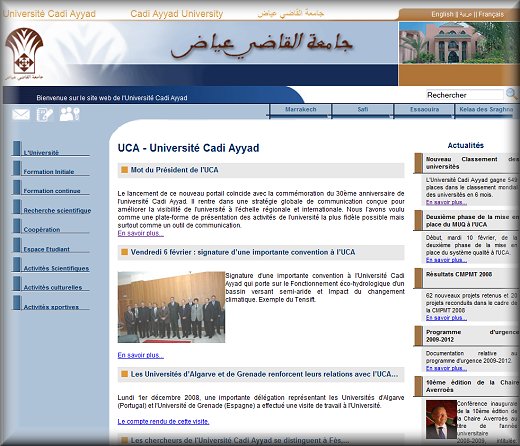
Task: Click the university emblem logo
Action: [24, 53]
